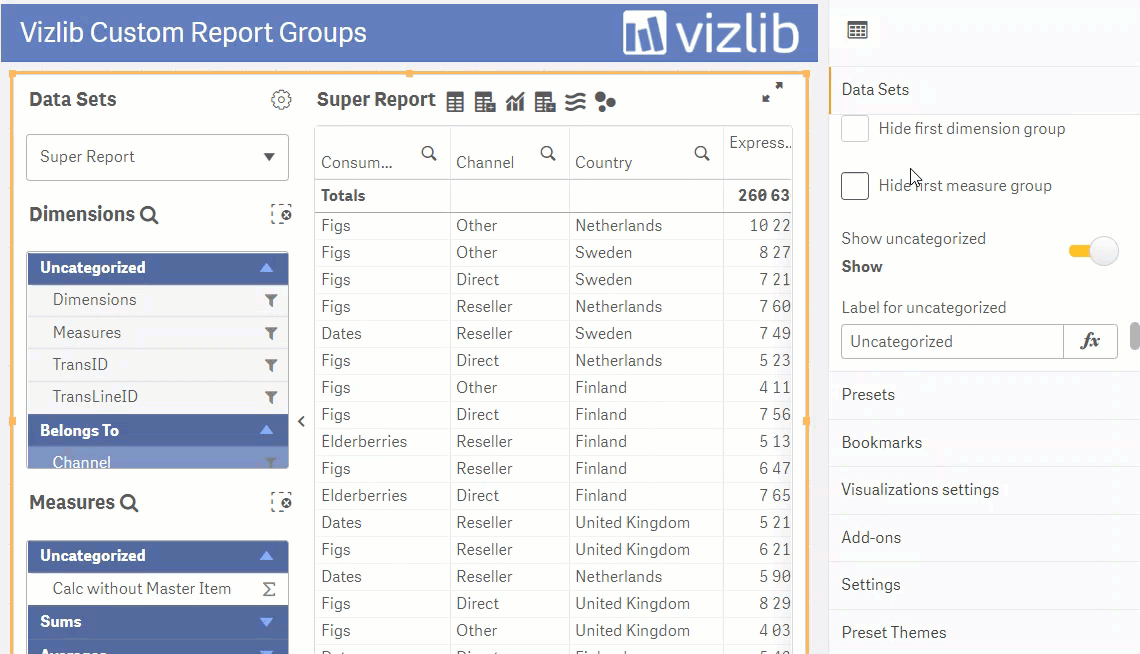Screen dimensions: 1140x654
Task: Search the Measures list
Action: pyautogui.click(x=129, y=503)
